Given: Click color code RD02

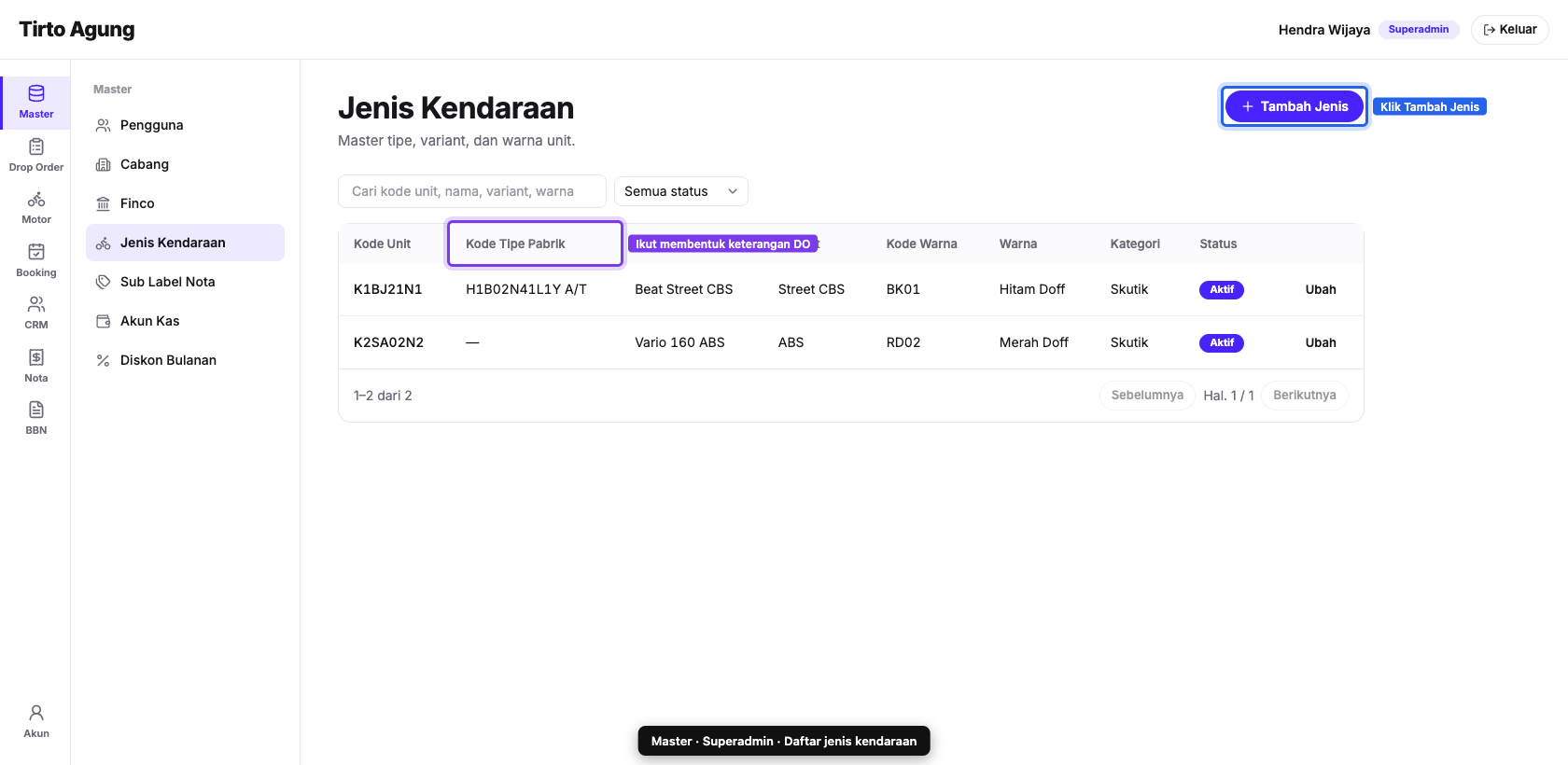Looking at the screenshot, I should click(903, 342).
